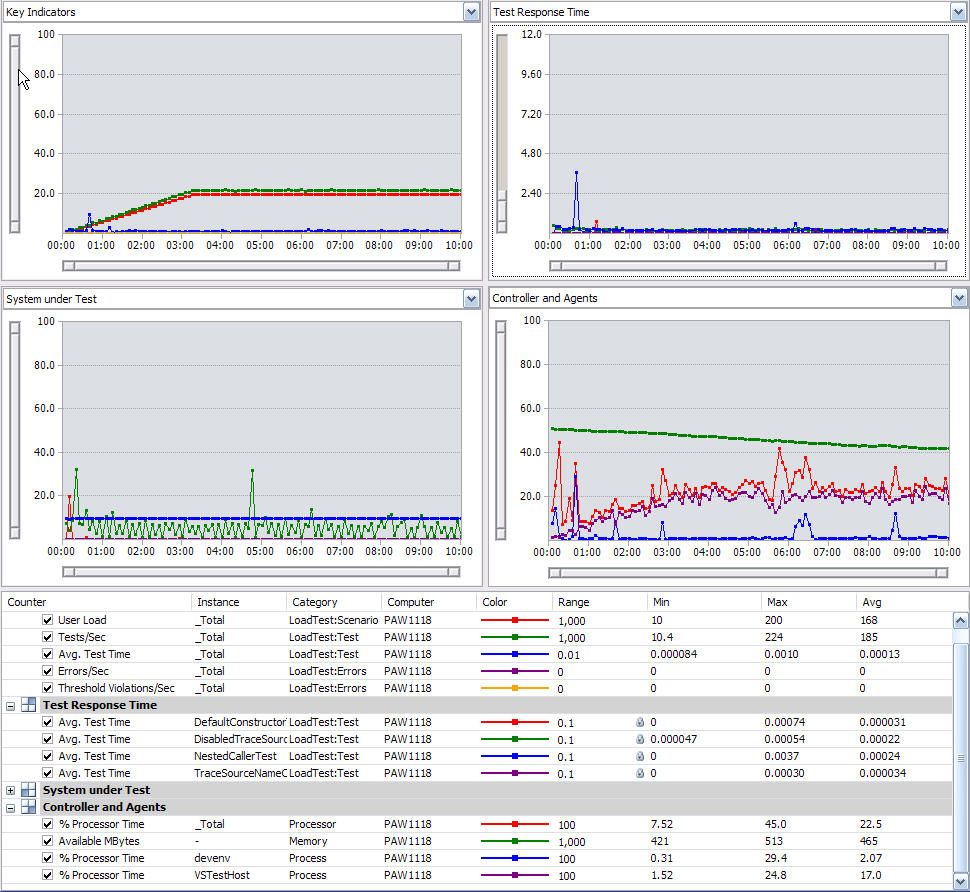970x892 pixels.
Task: Click the counter list scroll down arrow
Action: [960, 881]
